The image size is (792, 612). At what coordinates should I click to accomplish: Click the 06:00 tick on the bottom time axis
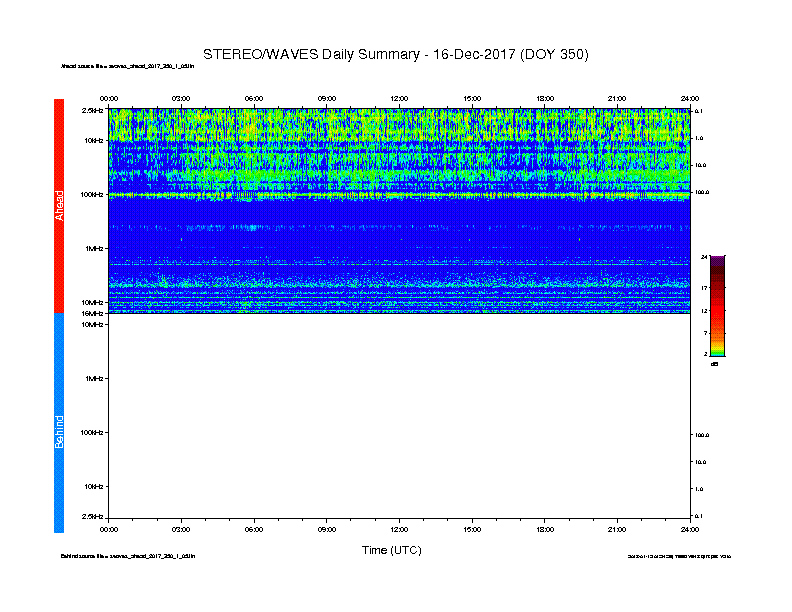254,529
